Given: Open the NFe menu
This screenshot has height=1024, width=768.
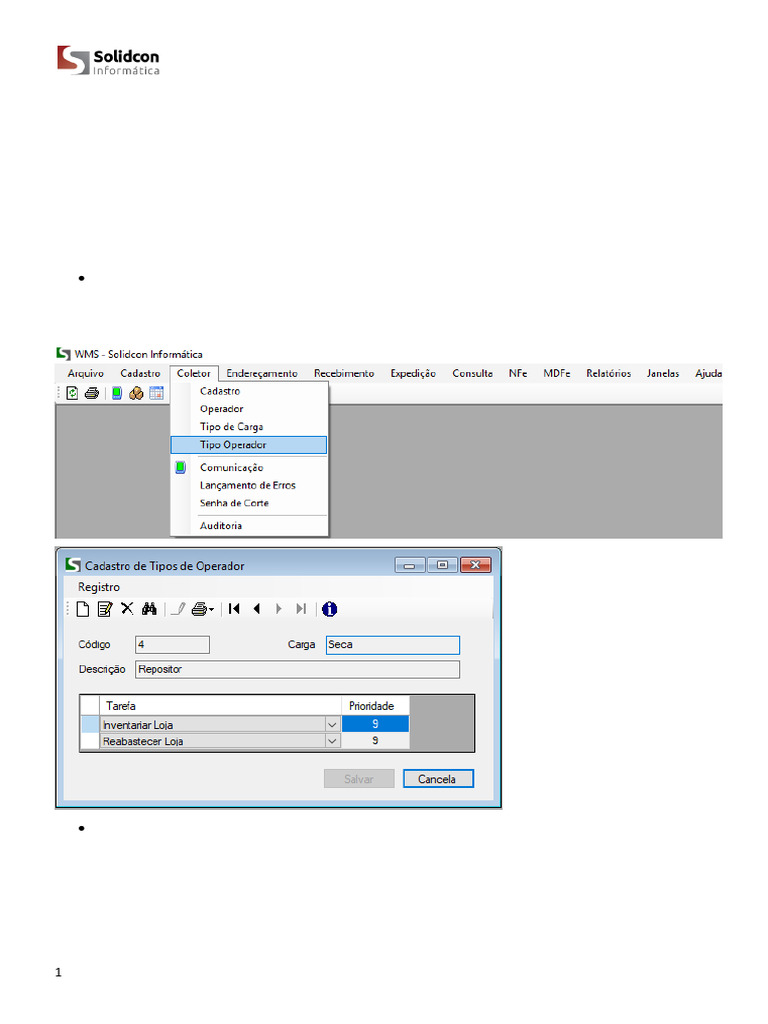Looking at the screenshot, I should coord(518,374).
